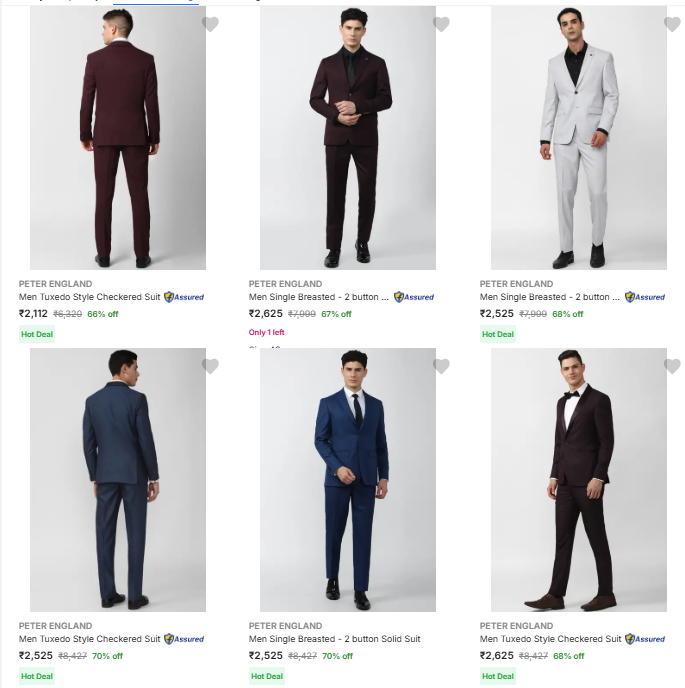Save the bow tie tuxedo suit to wishlist
The width and height of the screenshot is (685, 688).
[672, 366]
